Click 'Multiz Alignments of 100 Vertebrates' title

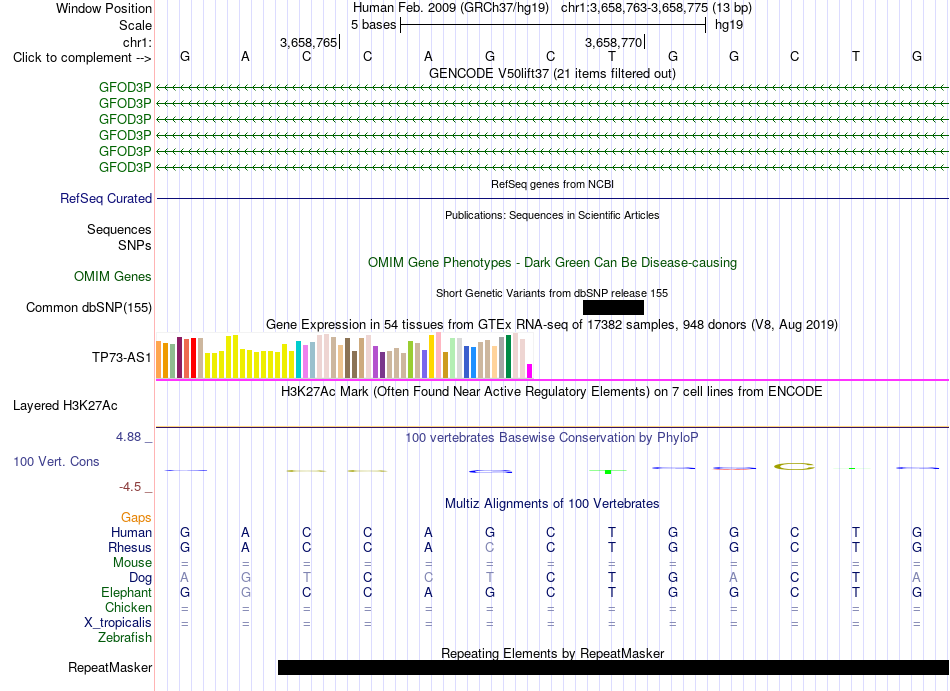click(552, 504)
